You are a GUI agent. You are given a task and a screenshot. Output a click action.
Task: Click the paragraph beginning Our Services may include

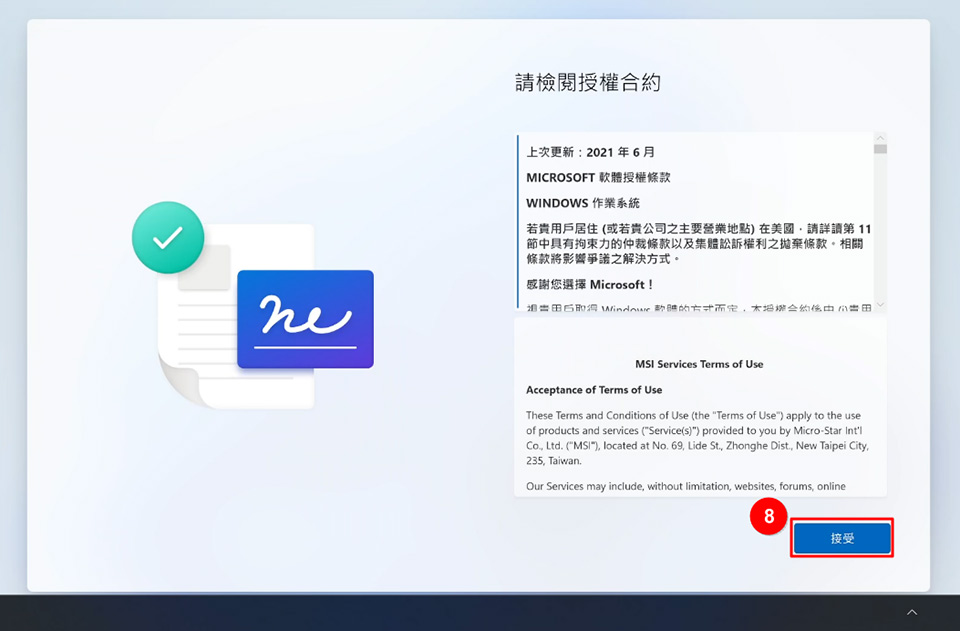(686, 486)
